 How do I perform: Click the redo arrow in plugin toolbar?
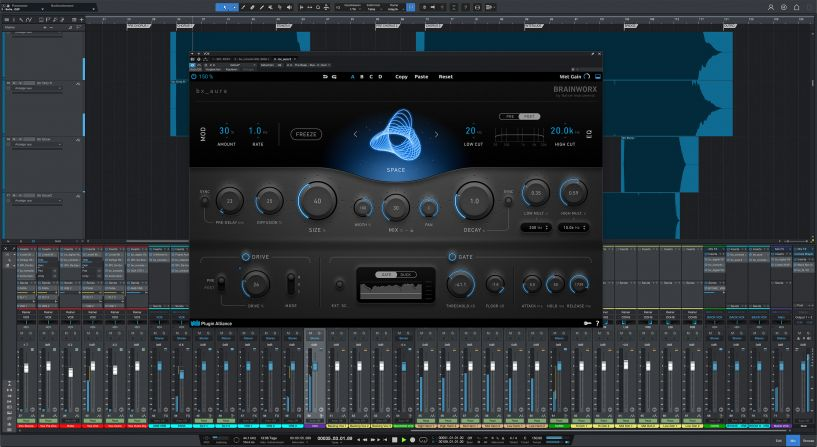334,77
